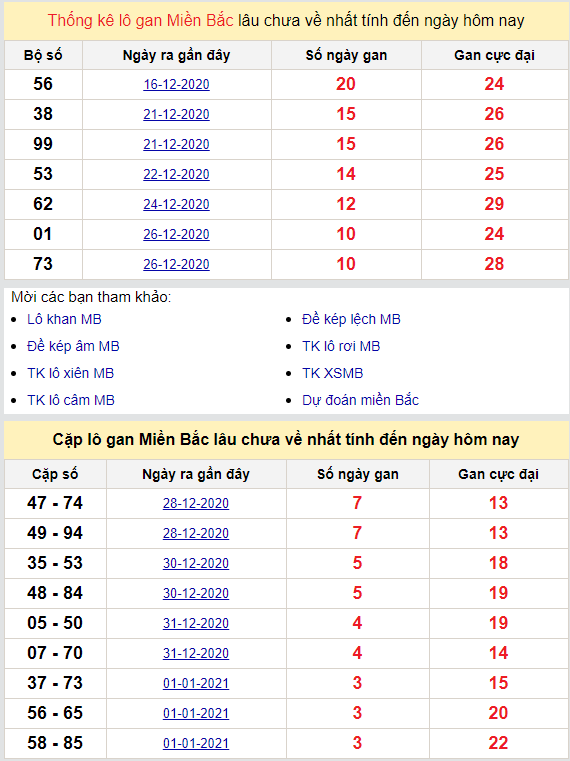Open the 22-12-2020 result link

(176, 175)
